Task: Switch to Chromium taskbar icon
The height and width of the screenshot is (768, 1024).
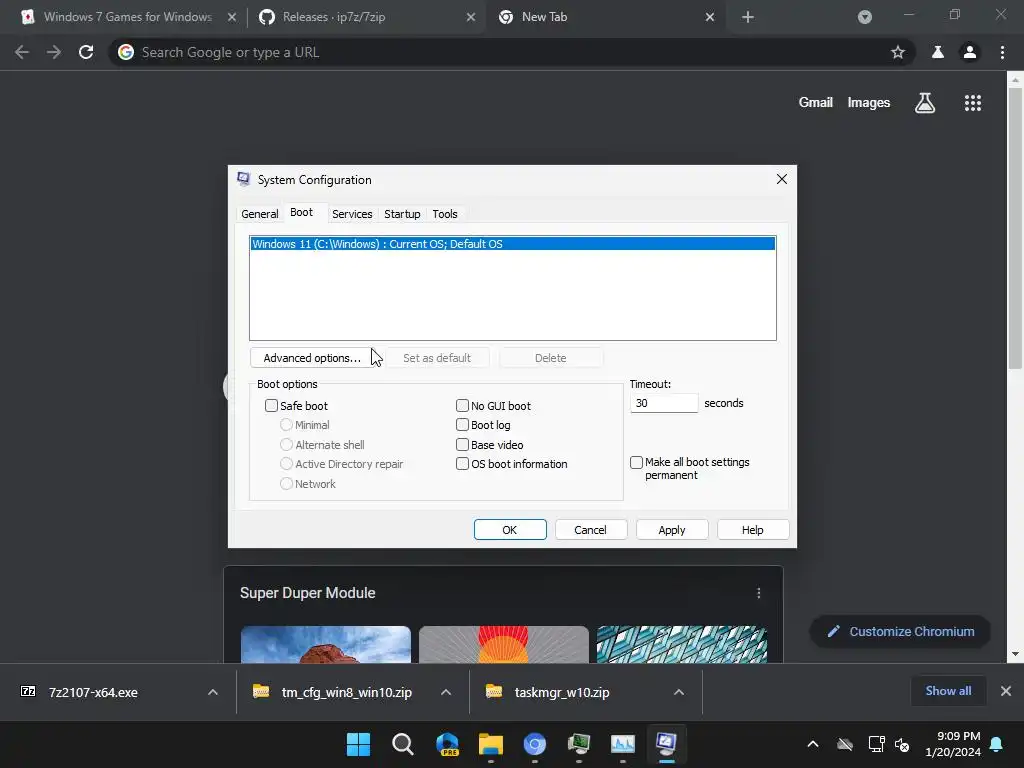Action: [x=534, y=744]
